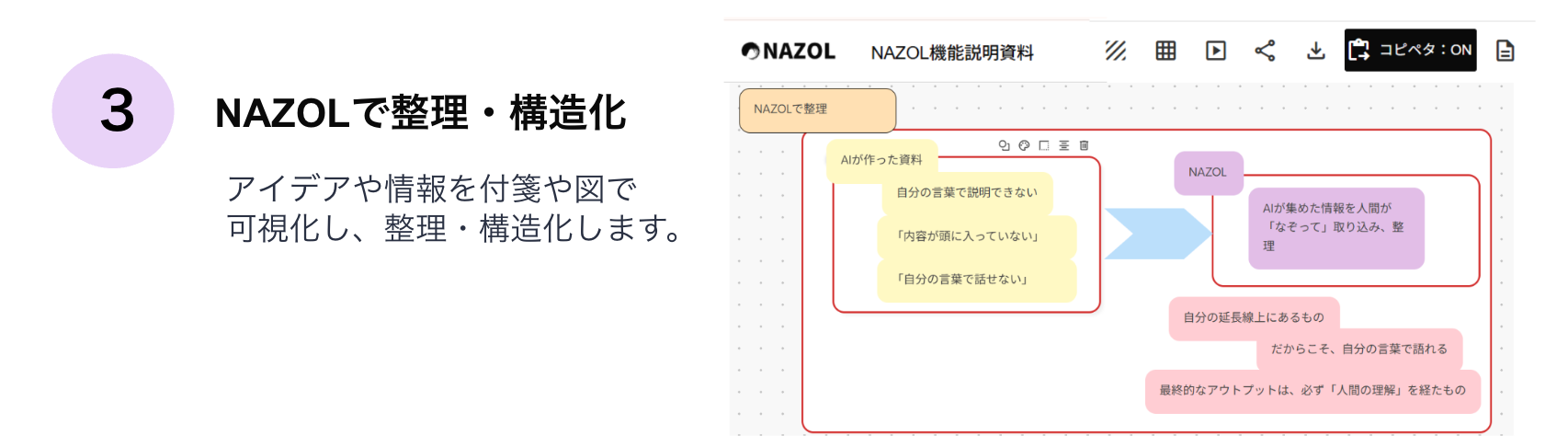Select note 「内容が頭に入っていない」
Screen dimensions: 1568x447
tap(977, 236)
